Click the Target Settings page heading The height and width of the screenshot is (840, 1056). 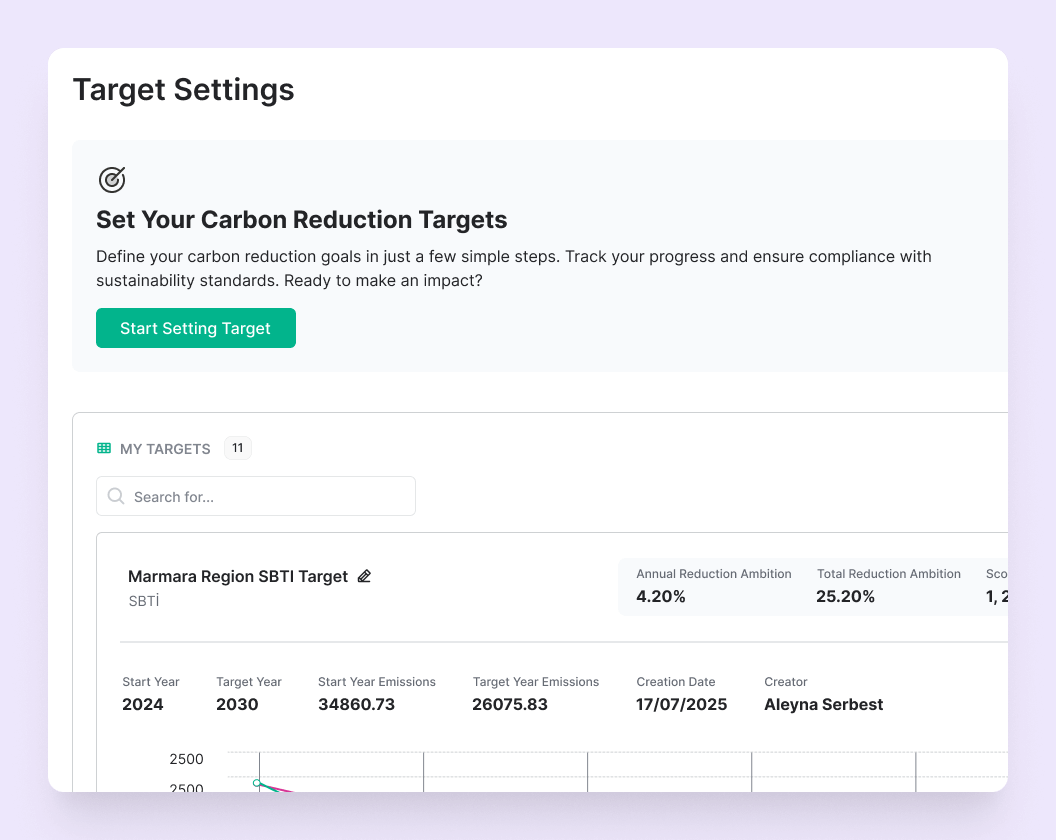coord(183,90)
